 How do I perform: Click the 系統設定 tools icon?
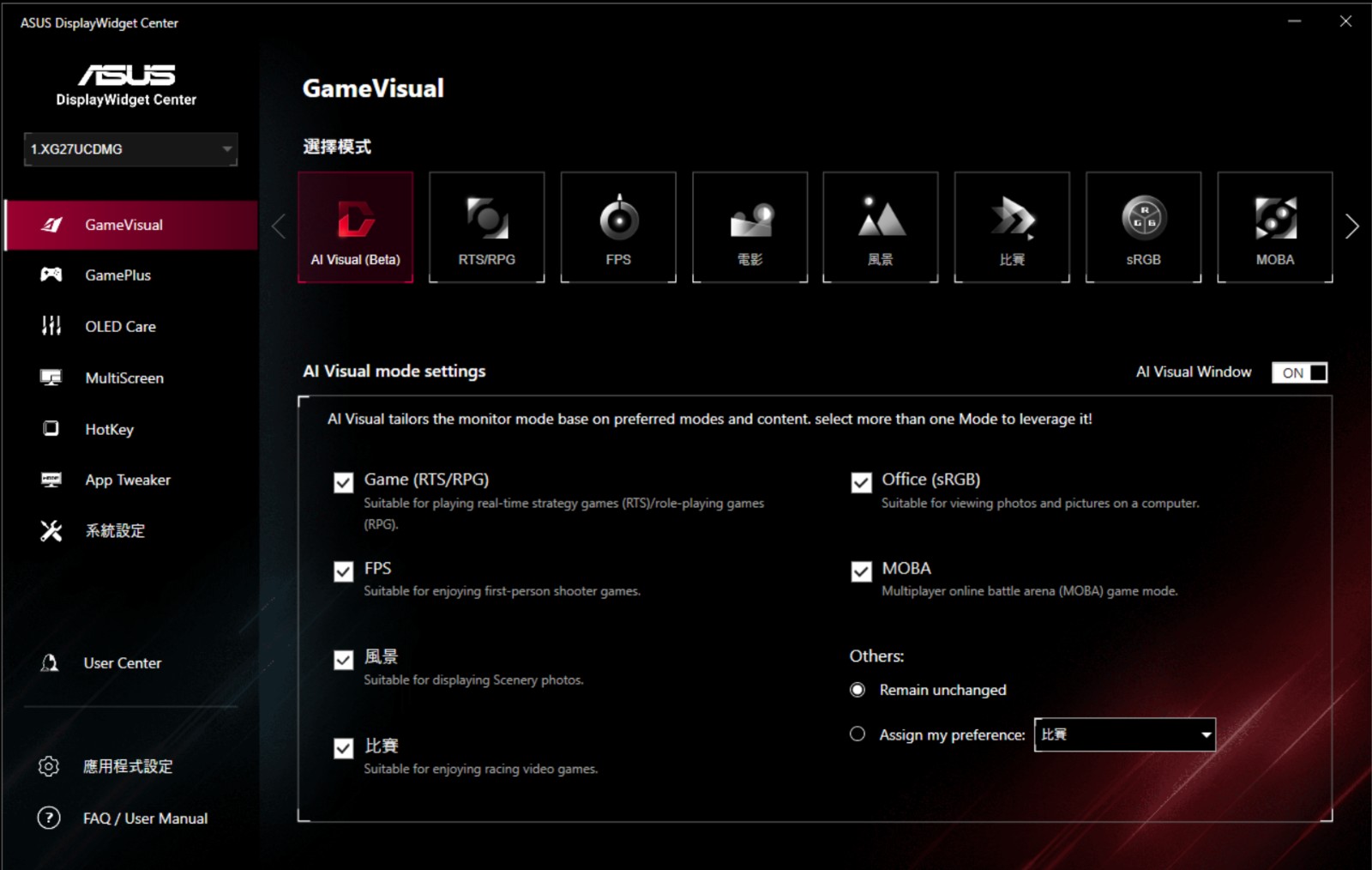coord(51,531)
